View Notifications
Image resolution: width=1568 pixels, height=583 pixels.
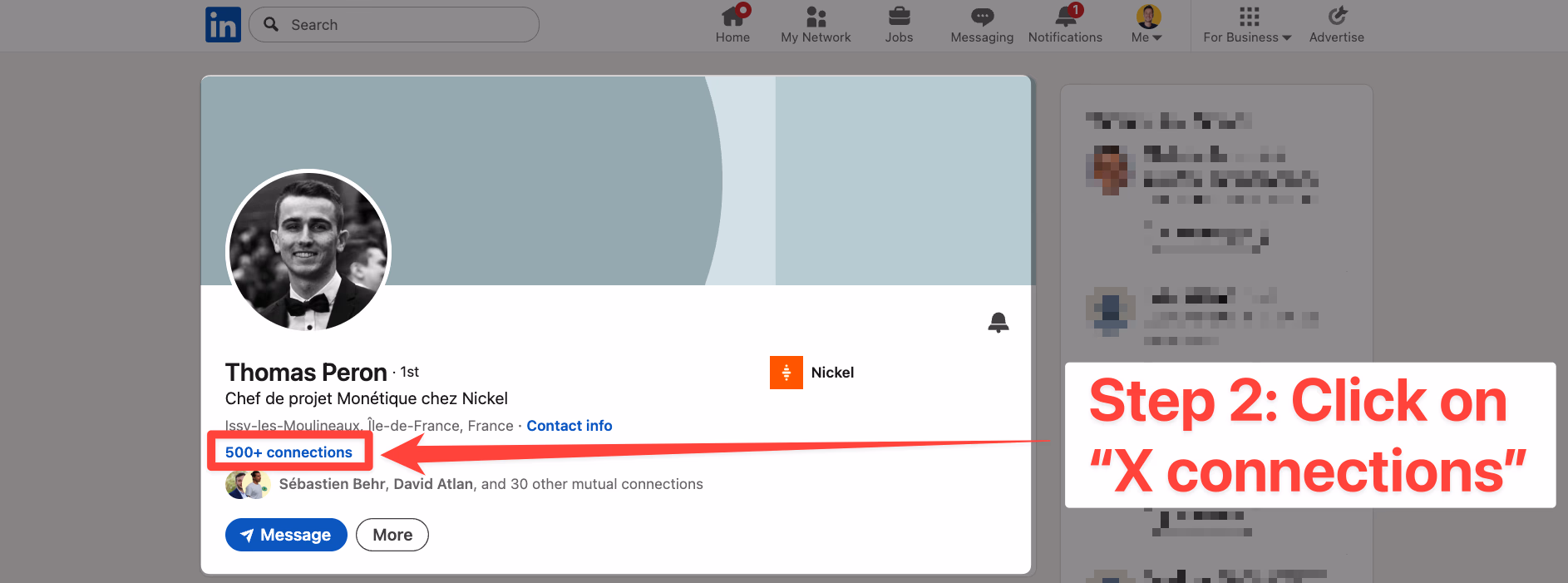tap(1065, 24)
